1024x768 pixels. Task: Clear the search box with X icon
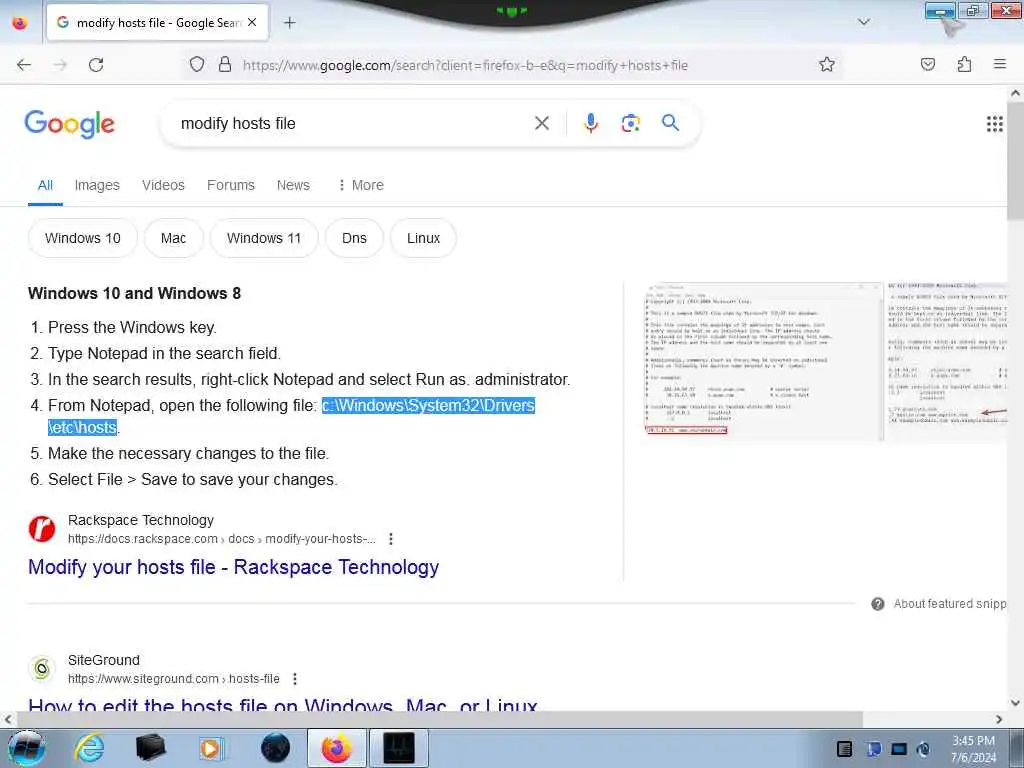tap(542, 123)
